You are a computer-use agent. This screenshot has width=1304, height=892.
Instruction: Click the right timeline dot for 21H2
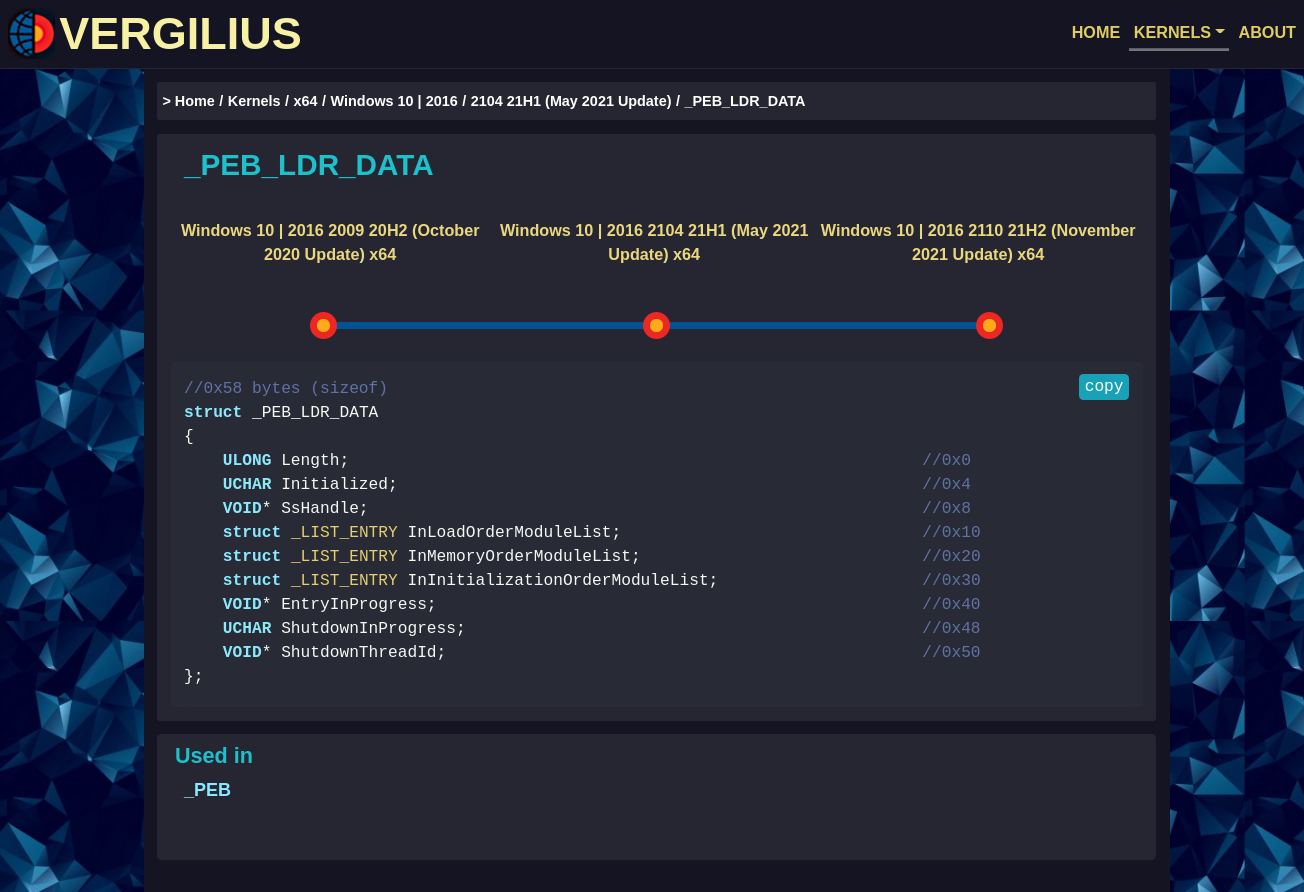point(989,326)
